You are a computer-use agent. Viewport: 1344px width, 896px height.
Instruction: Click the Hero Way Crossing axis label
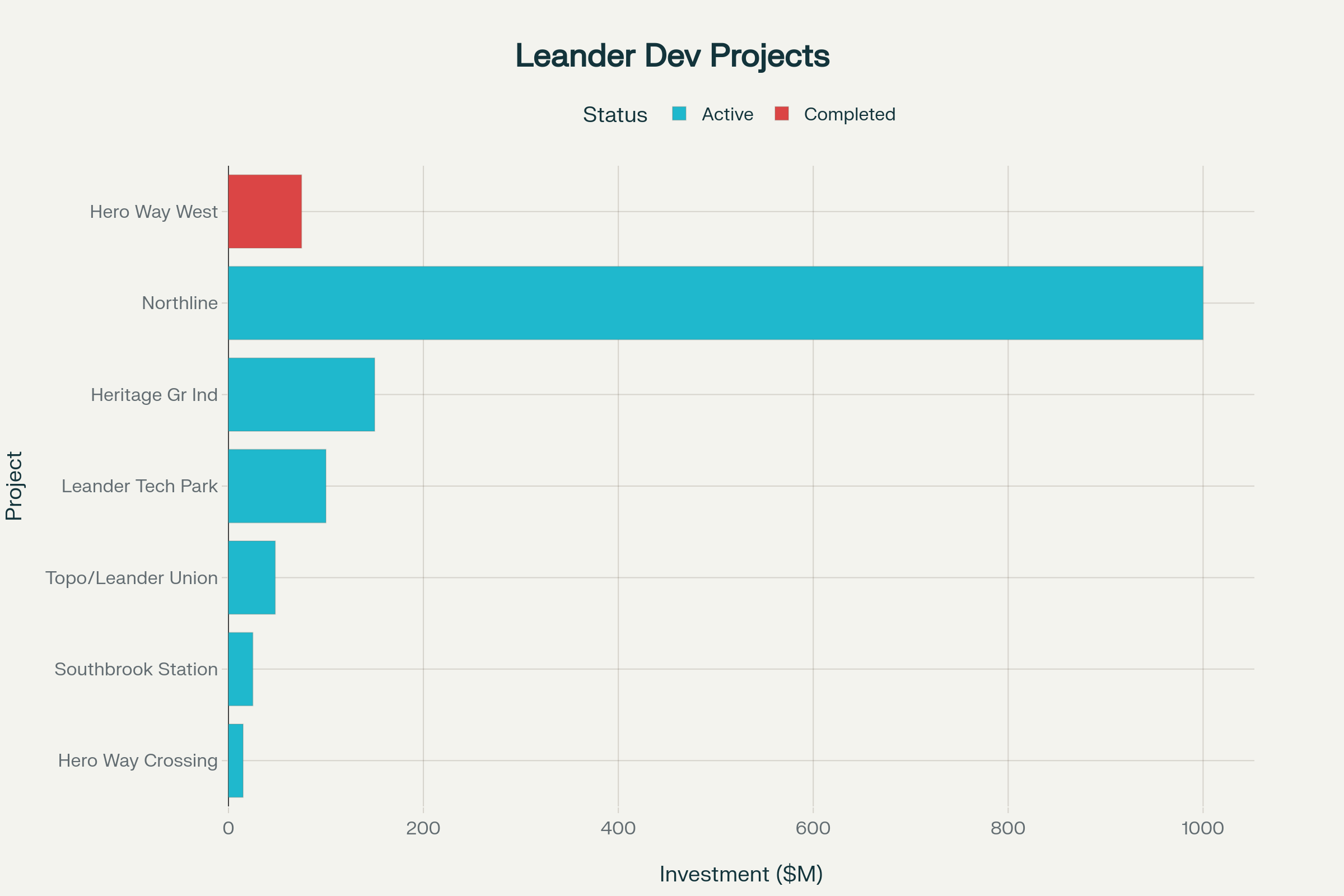click(x=138, y=760)
